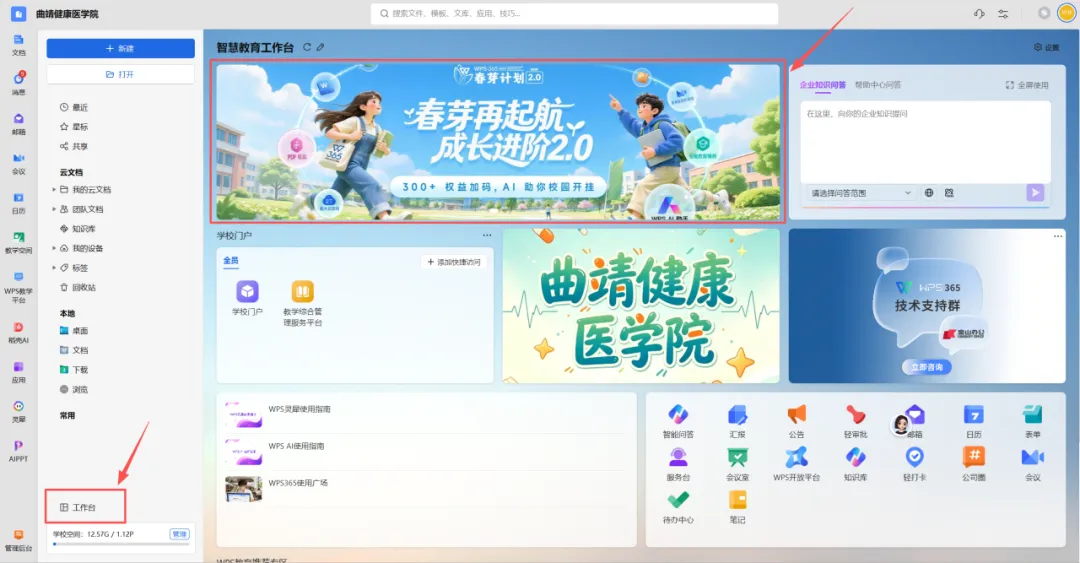Click 立即咨询 on the support card
This screenshot has width=1080, height=563.
click(x=926, y=367)
